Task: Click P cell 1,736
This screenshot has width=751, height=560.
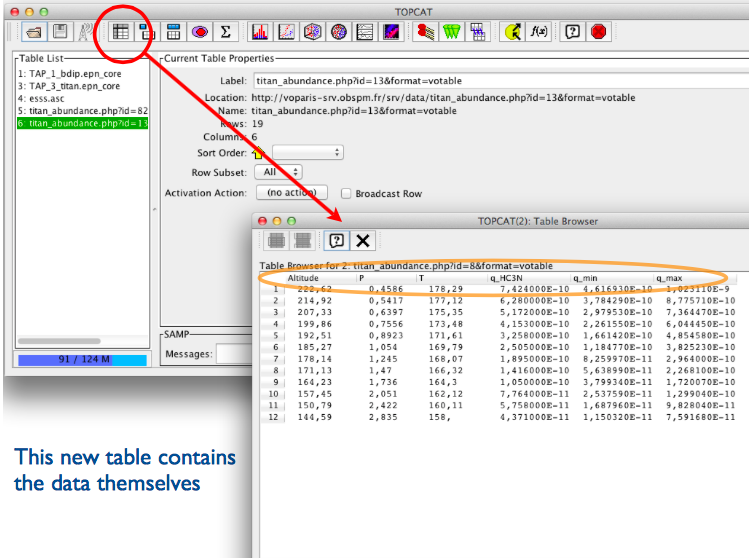Action: pos(383,382)
